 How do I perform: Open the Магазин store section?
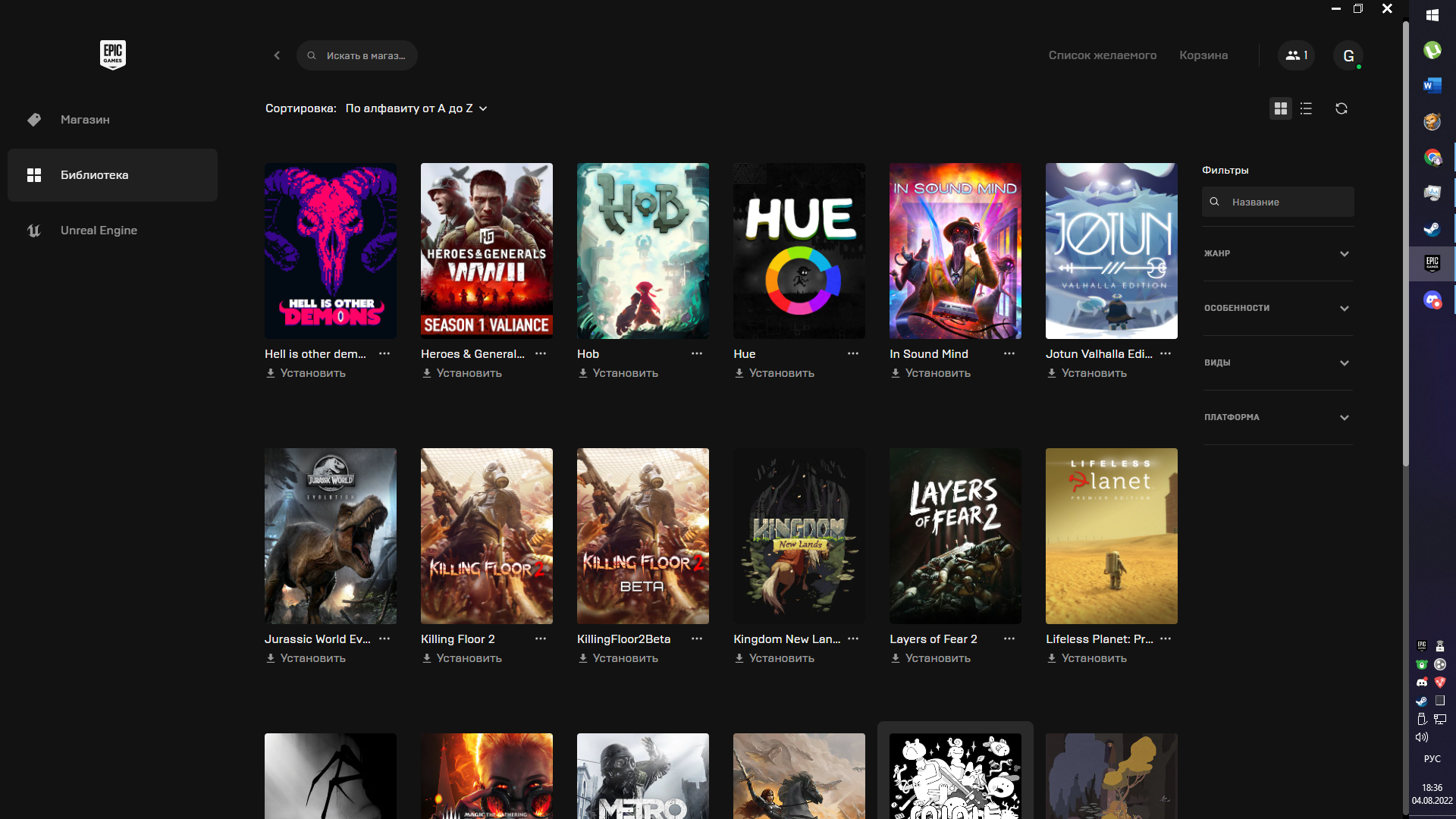click(112, 120)
